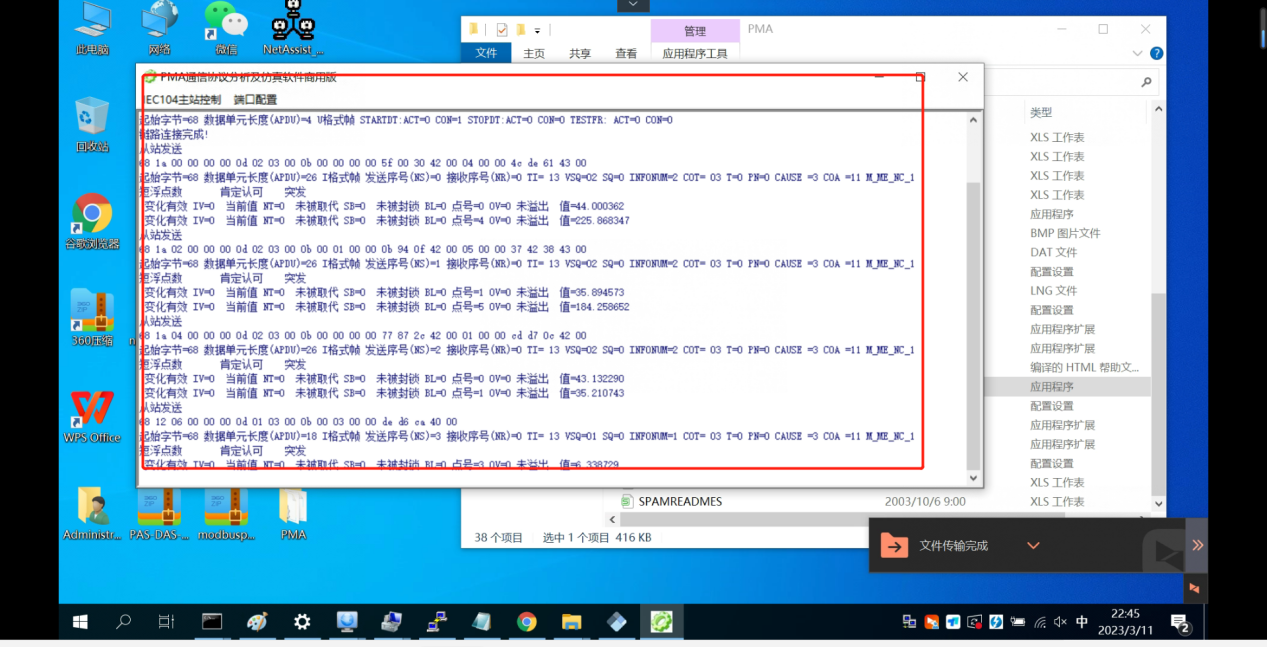Open the 回收站 recycle bin

pos(92,125)
